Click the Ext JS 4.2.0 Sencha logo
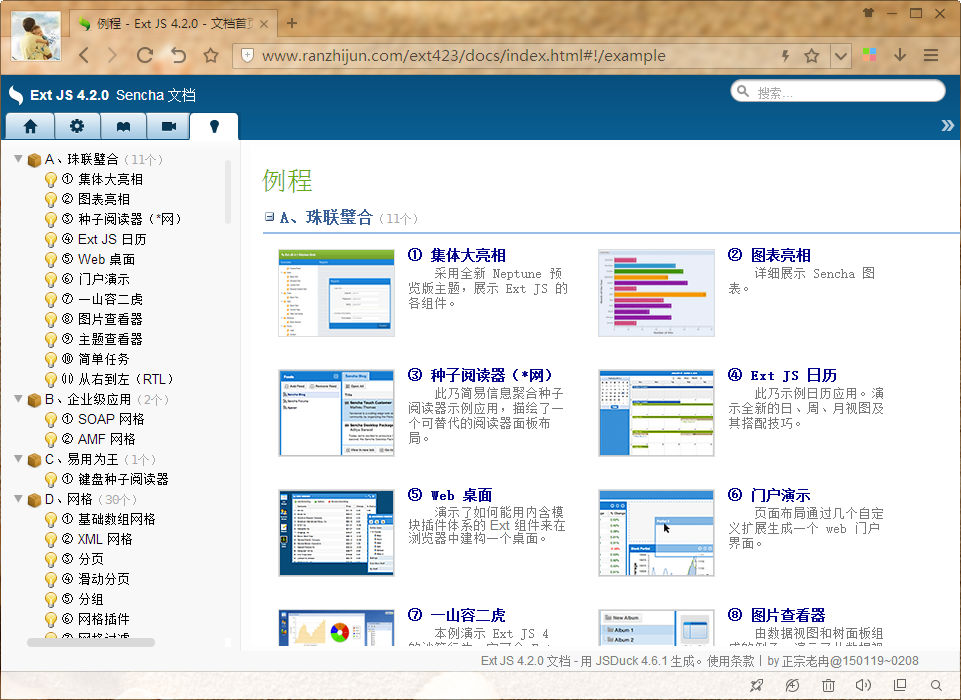 pos(102,95)
